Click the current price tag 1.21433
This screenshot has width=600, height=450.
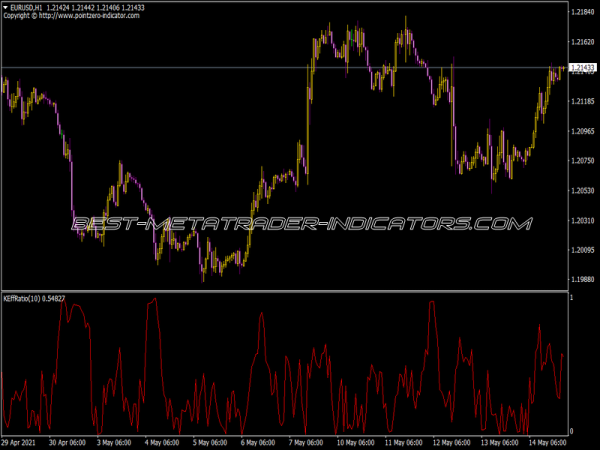pyautogui.click(x=582, y=69)
